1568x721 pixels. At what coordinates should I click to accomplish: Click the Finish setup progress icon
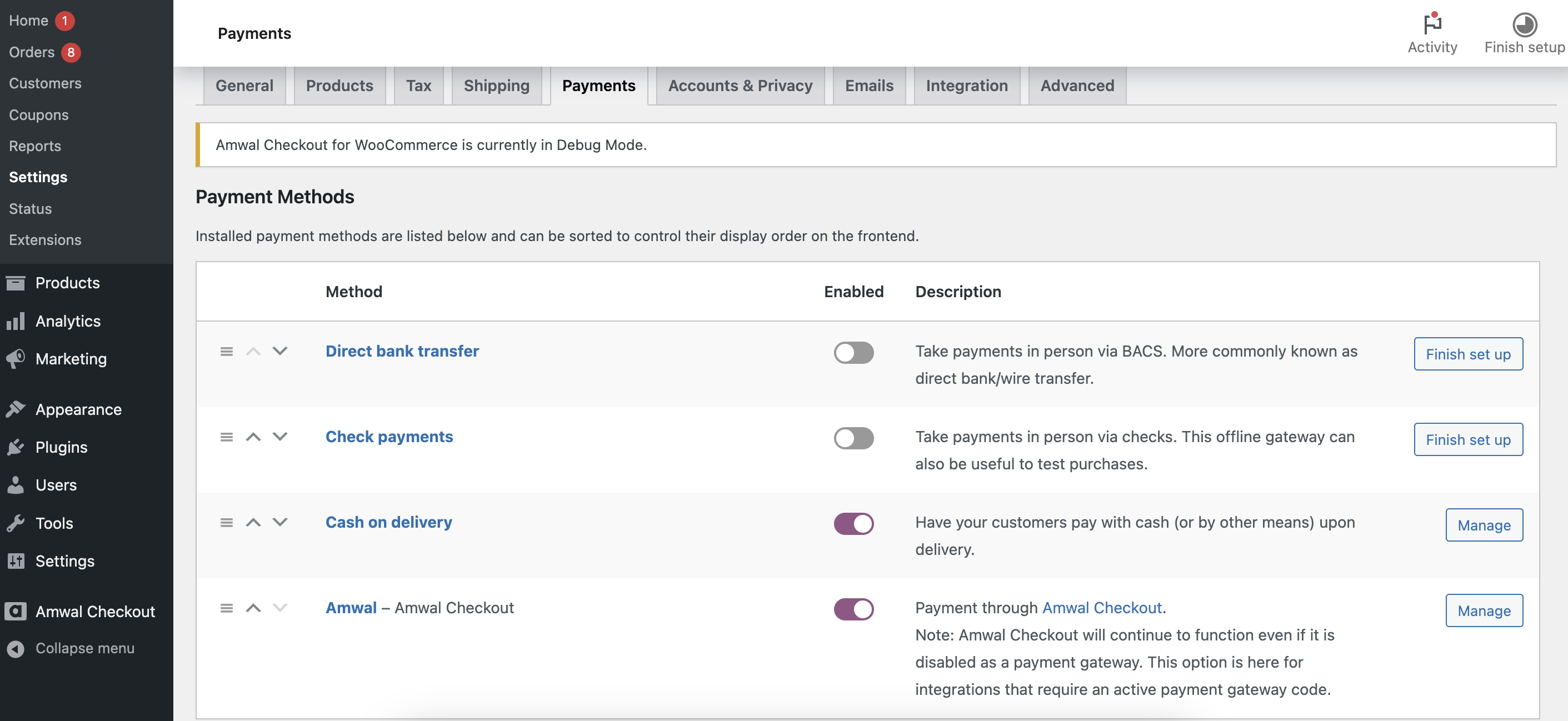(x=1524, y=24)
